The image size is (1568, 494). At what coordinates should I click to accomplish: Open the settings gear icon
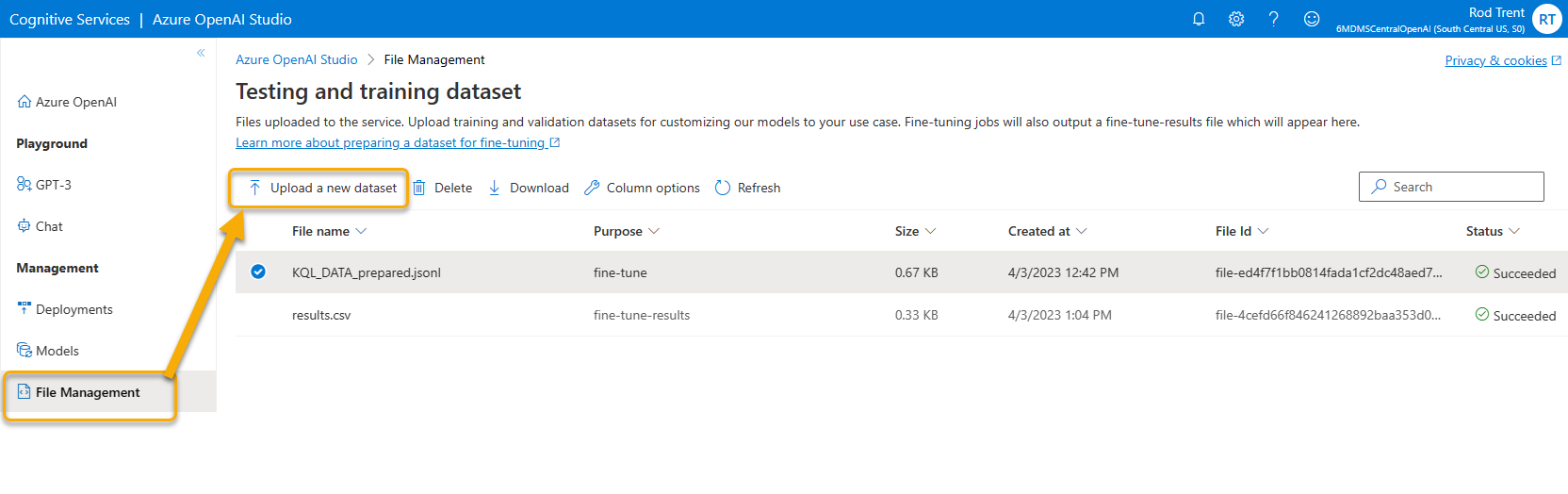[x=1236, y=19]
